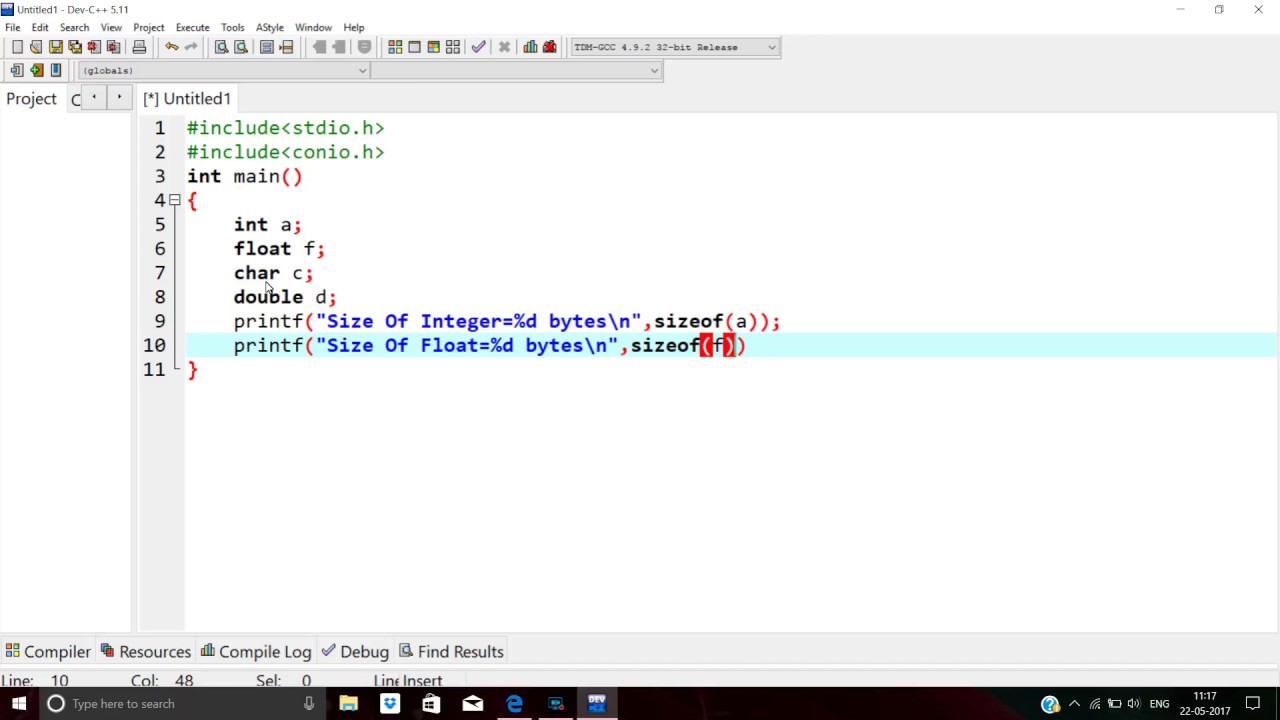The width and height of the screenshot is (1280, 720).
Task: Open the TDM-GCC compiler configuration dropdown
Action: [x=770, y=47]
